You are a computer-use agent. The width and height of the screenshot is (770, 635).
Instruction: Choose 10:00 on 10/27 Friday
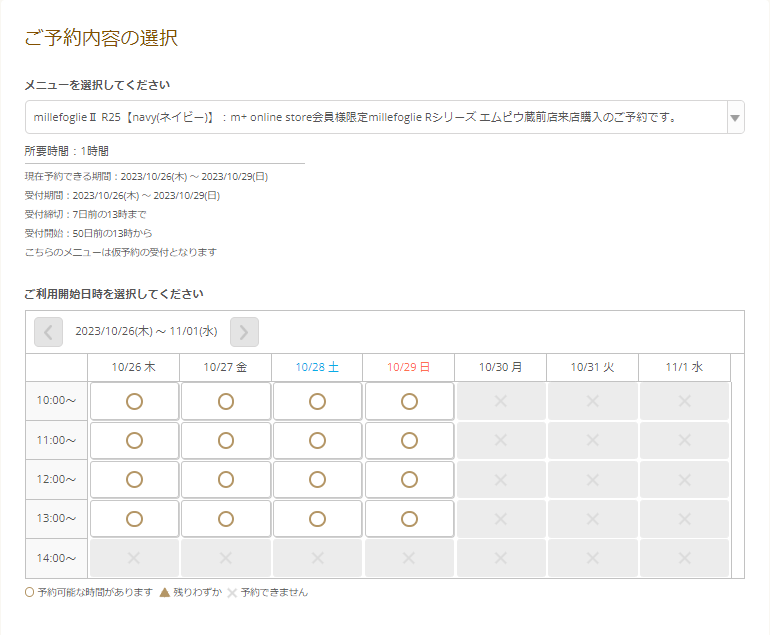point(226,401)
